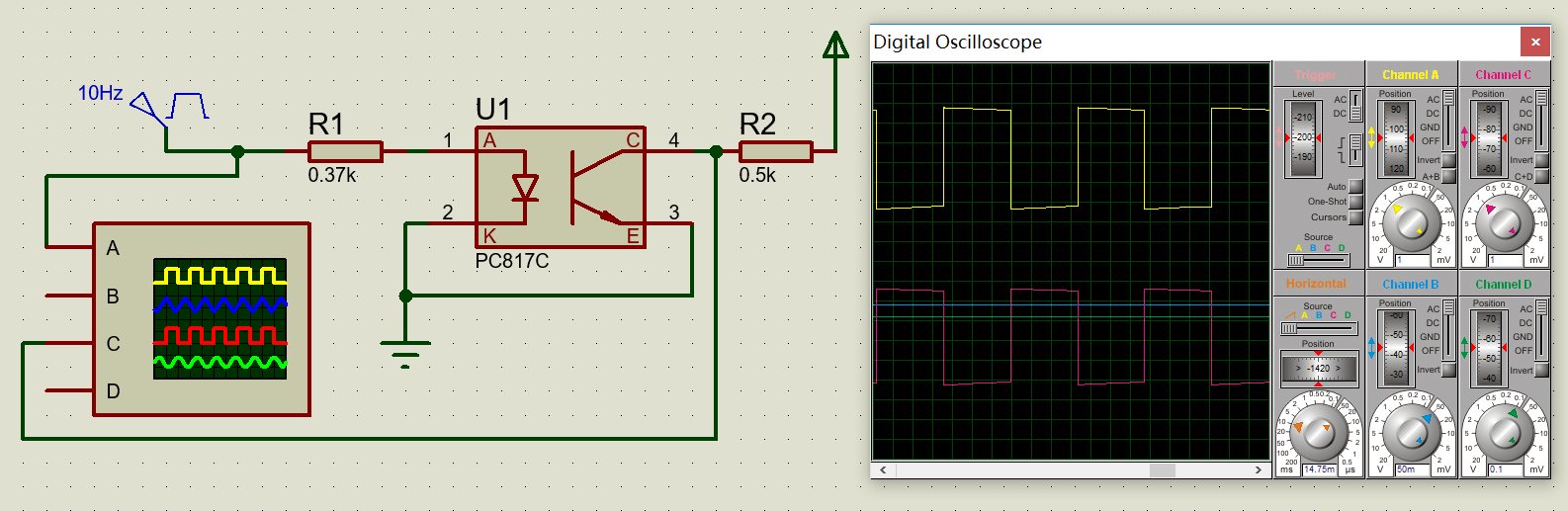Click Channel D coupling slider
The height and width of the screenshot is (511, 1568).
click(1542, 329)
